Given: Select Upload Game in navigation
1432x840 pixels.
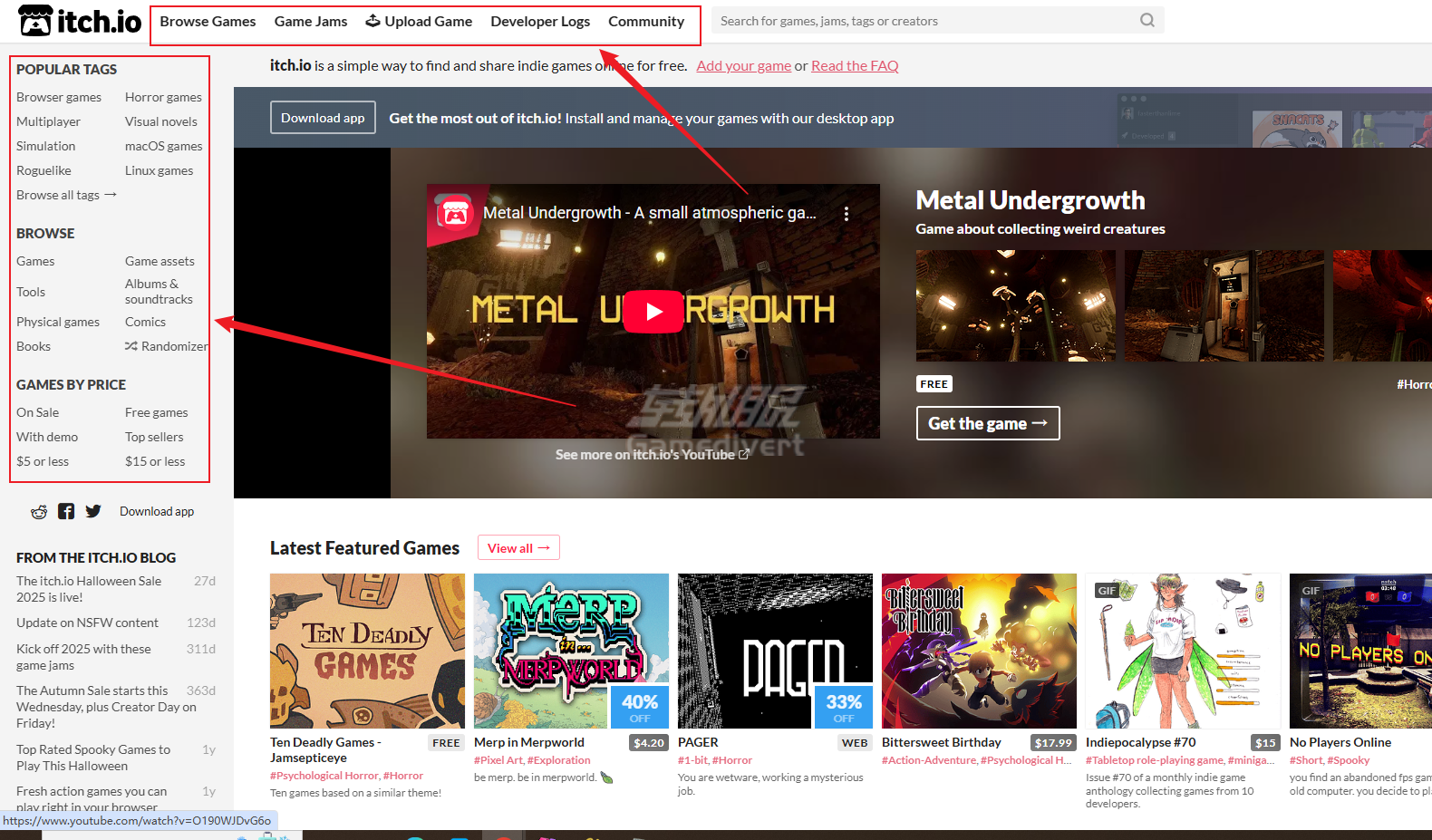Looking at the screenshot, I should point(419,22).
